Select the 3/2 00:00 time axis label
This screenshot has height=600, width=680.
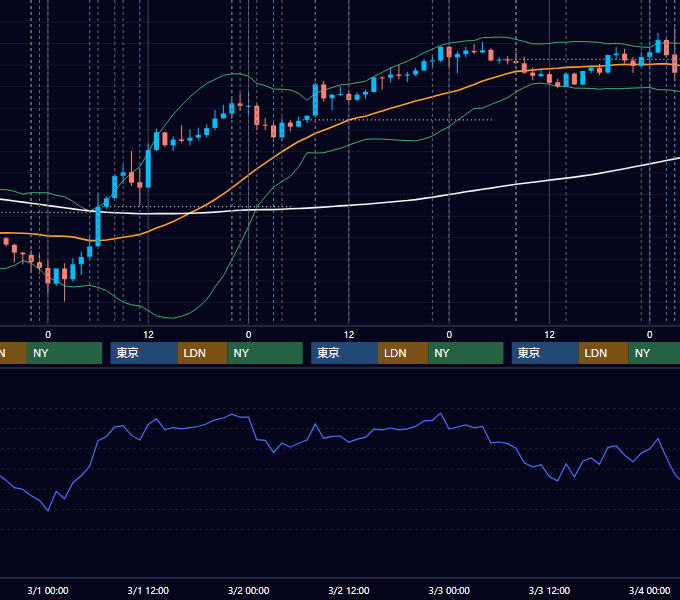tap(248, 590)
